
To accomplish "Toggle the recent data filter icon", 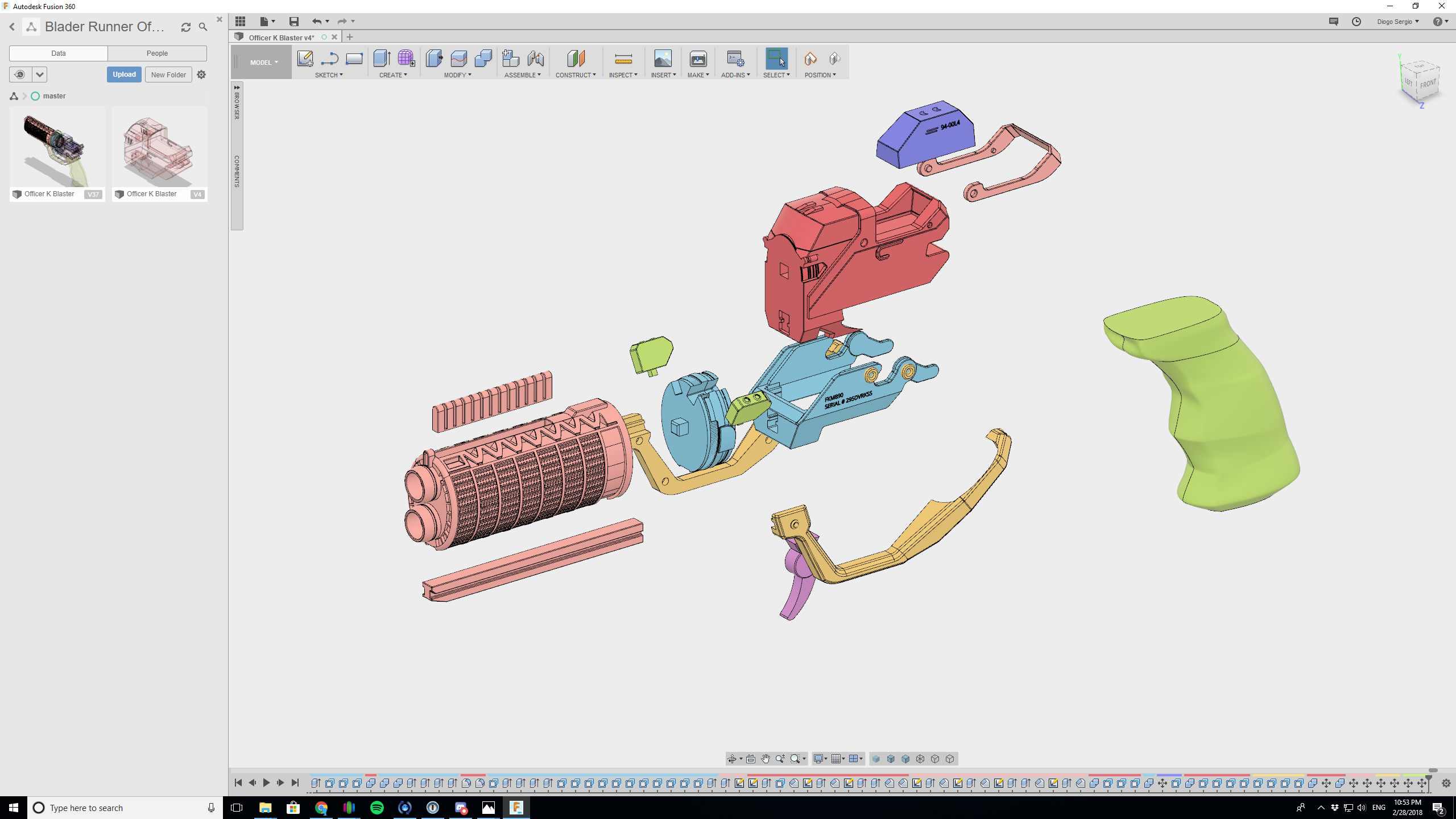I will point(20,75).
